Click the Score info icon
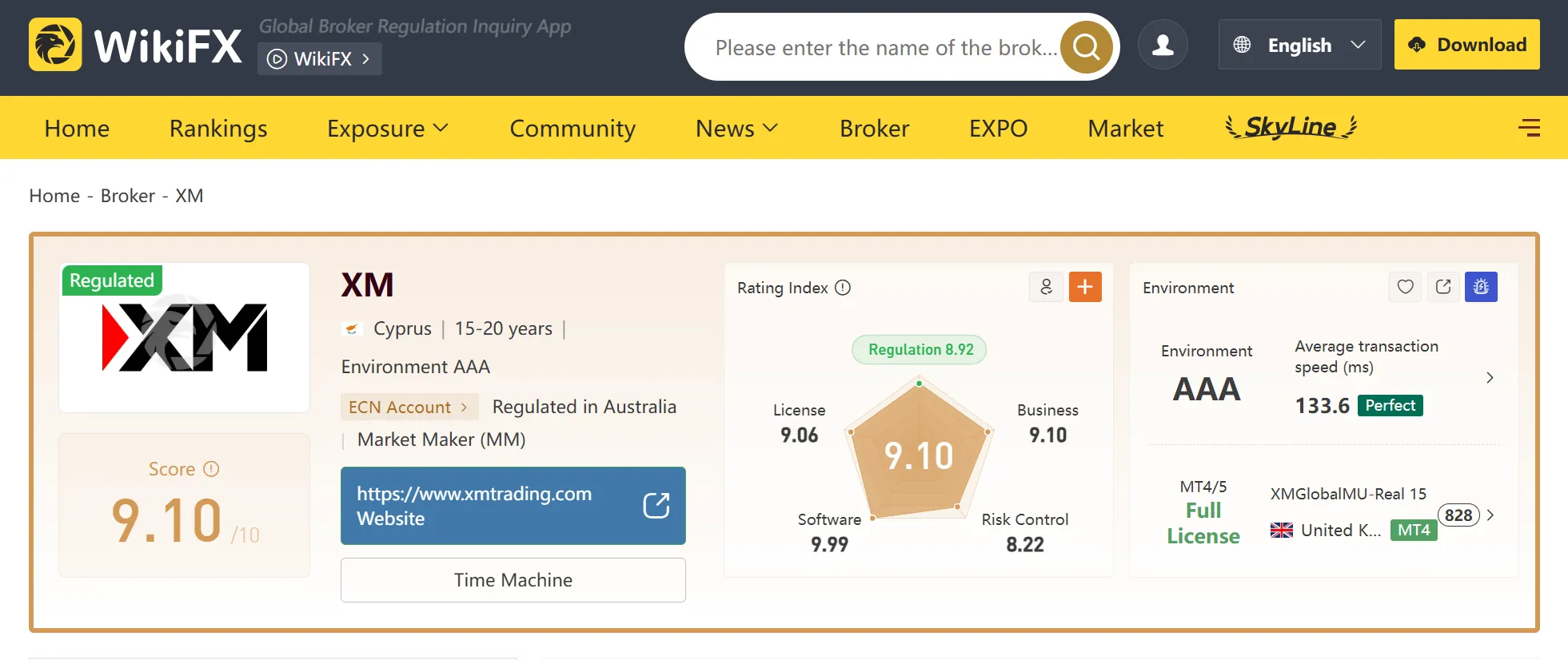Image resolution: width=1568 pixels, height=660 pixels. 211,469
